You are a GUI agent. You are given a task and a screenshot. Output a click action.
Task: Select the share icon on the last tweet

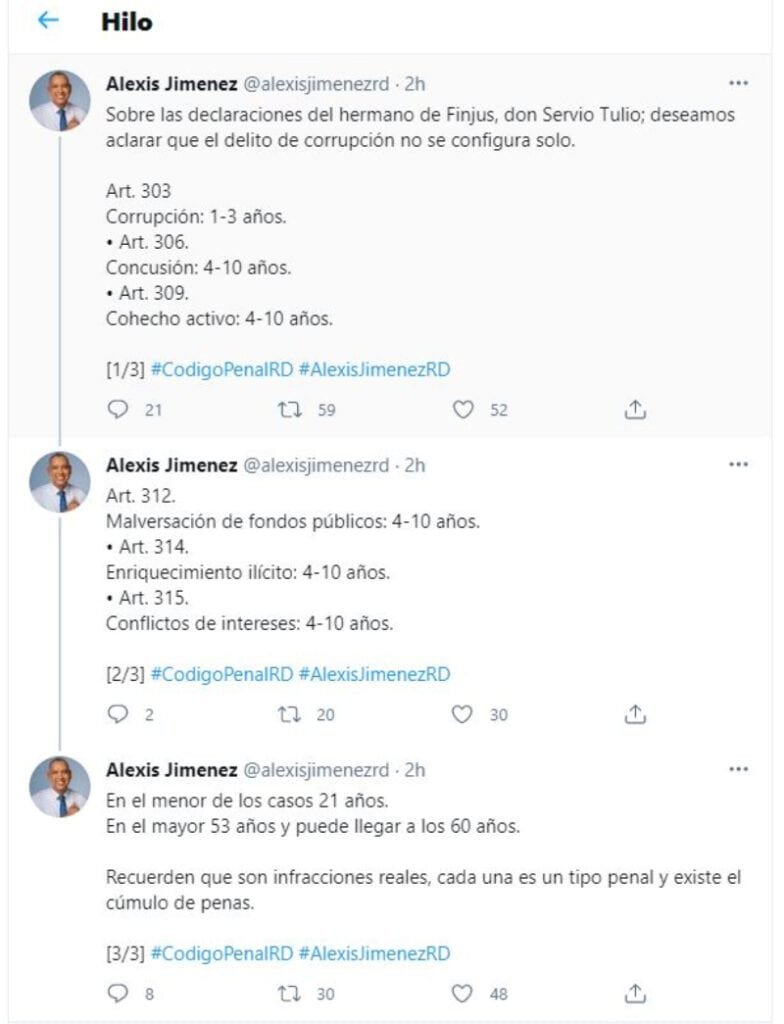(634, 995)
